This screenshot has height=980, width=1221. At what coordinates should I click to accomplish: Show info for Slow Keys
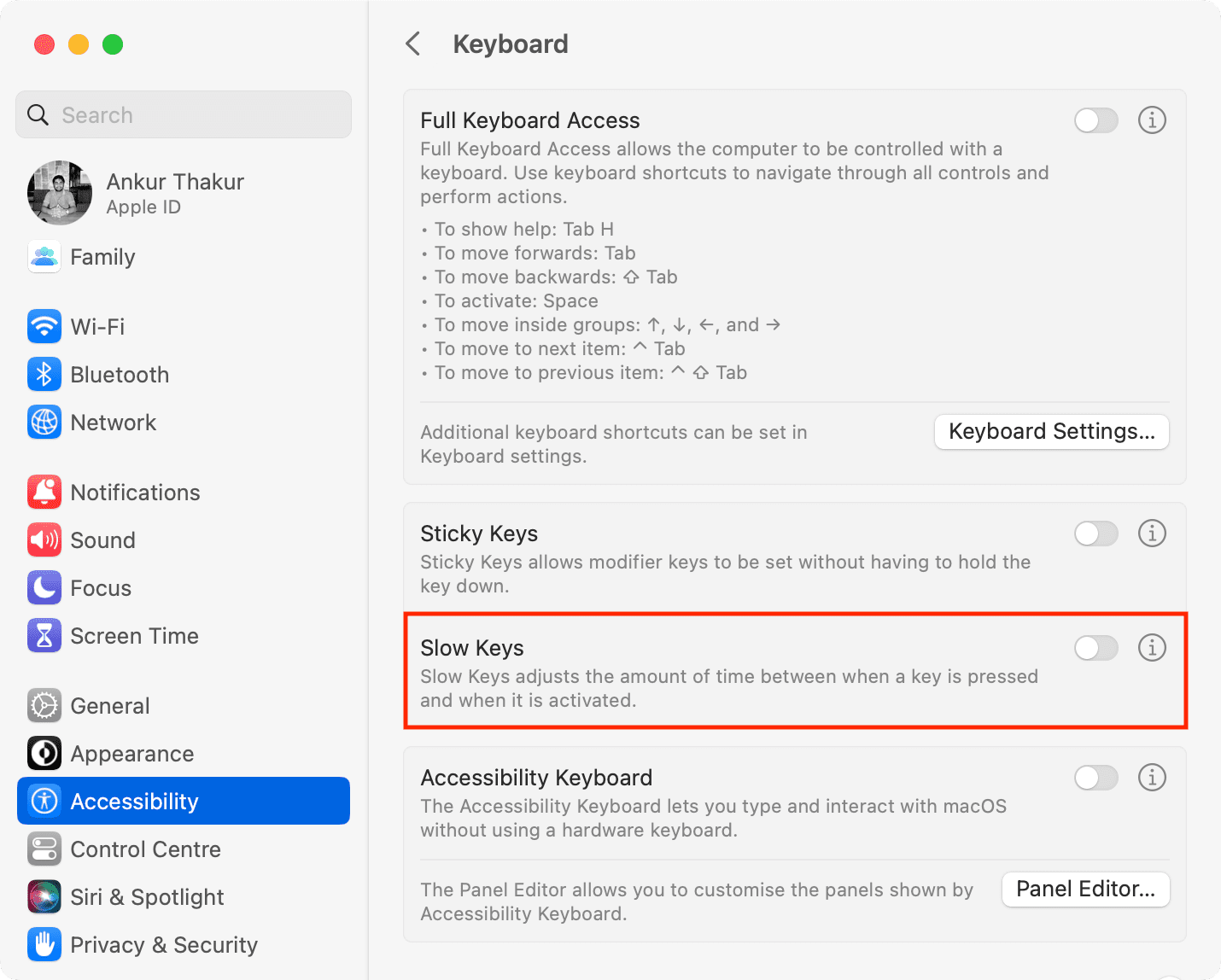[x=1152, y=648]
